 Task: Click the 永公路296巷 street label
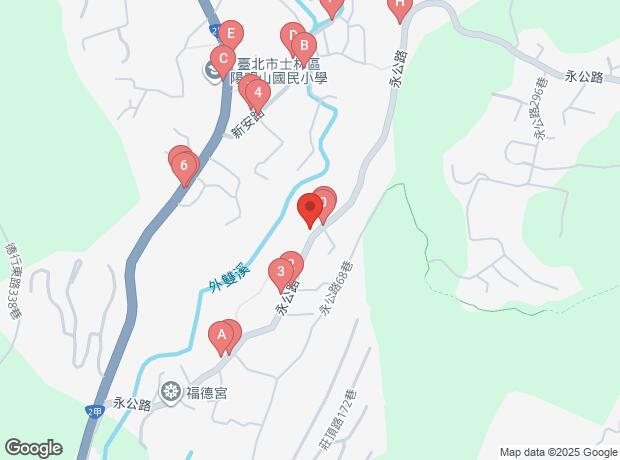(541, 108)
